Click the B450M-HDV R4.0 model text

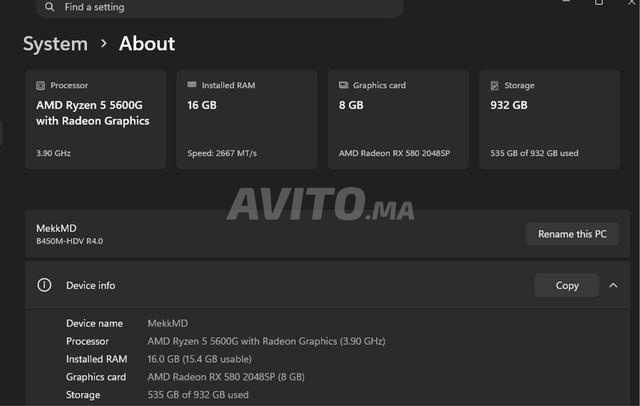pyautogui.click(x=69, y=241)
